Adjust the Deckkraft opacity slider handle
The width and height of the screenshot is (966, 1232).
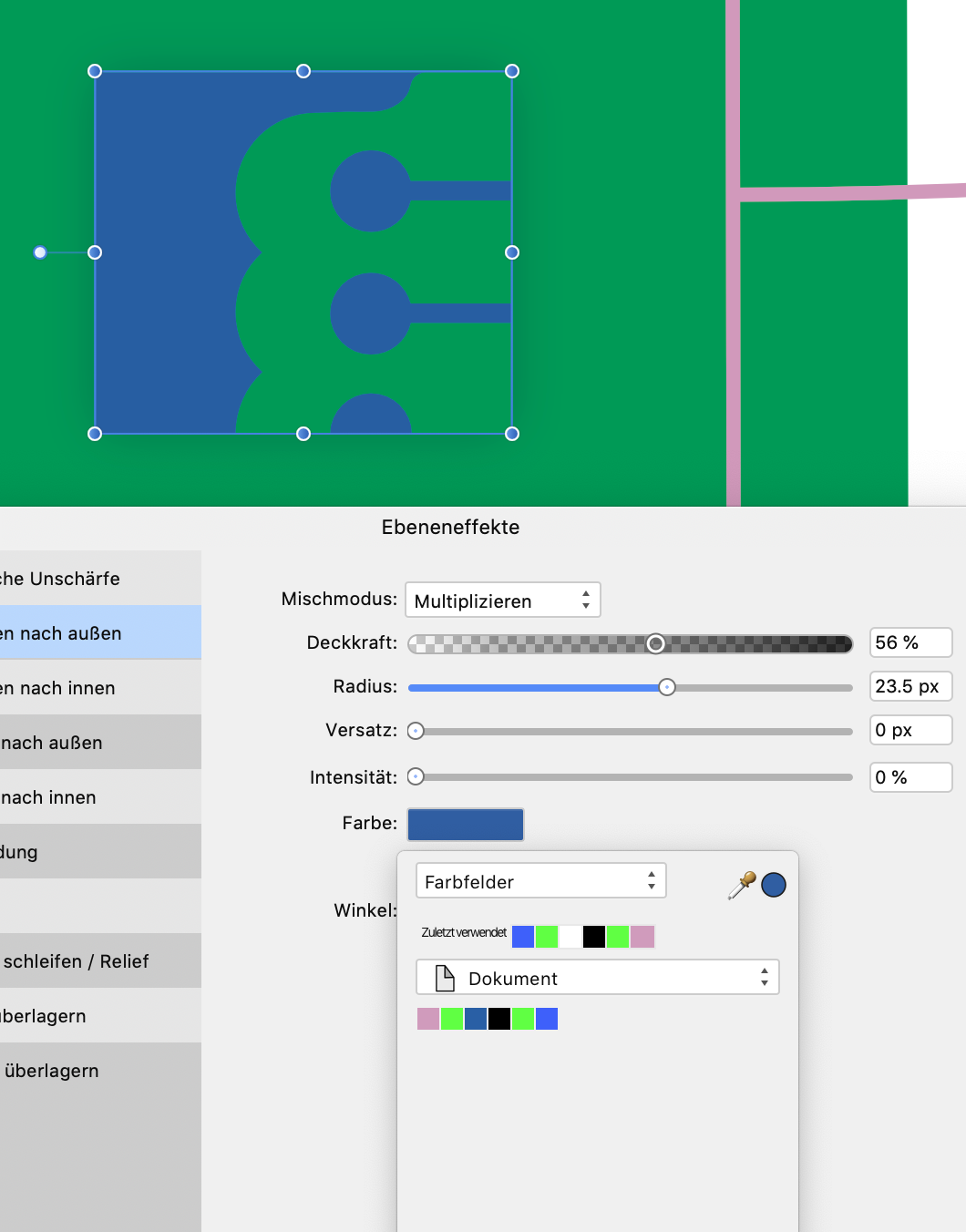(655, 643)
